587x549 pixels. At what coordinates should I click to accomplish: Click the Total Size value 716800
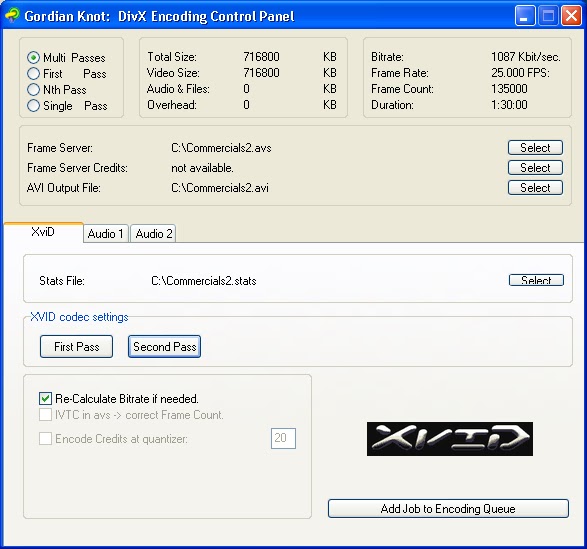click(x=261, y=57)
